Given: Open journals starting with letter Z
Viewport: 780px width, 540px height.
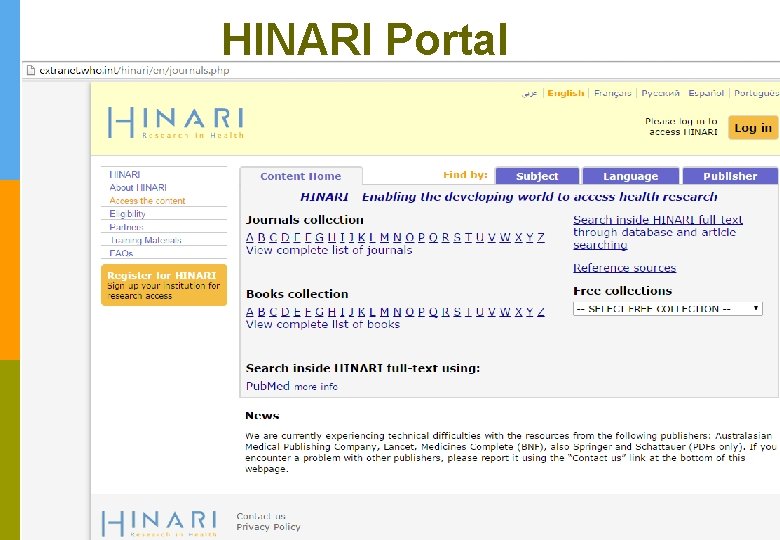Looking at the screenshot, I should coord(541,238).
